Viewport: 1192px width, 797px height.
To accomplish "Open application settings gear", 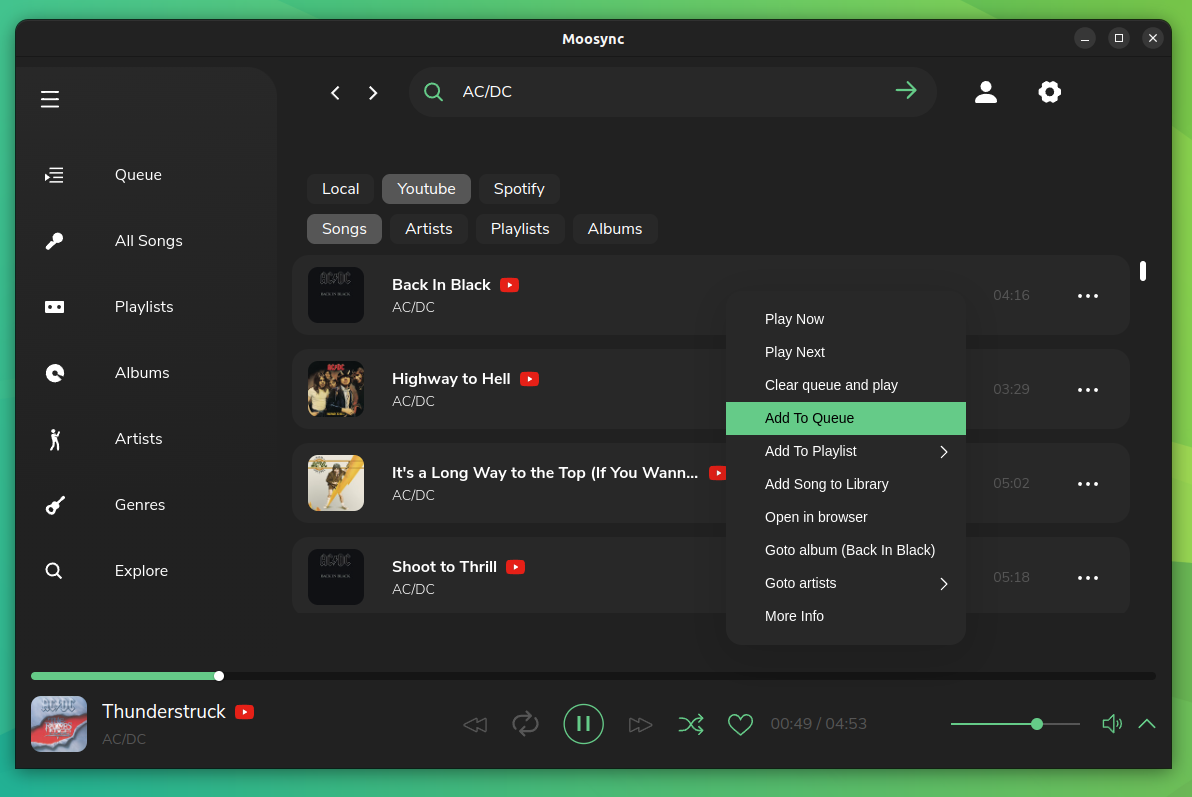I will pyautogui.click(x=1049, y=91).
